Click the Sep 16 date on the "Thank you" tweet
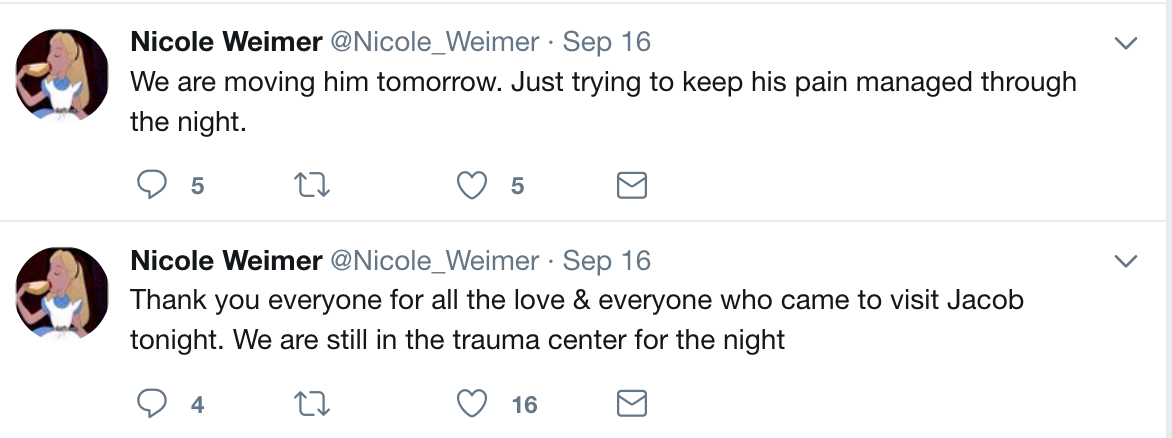Viewport: 1172px width, 438px height. pos(606,261)
